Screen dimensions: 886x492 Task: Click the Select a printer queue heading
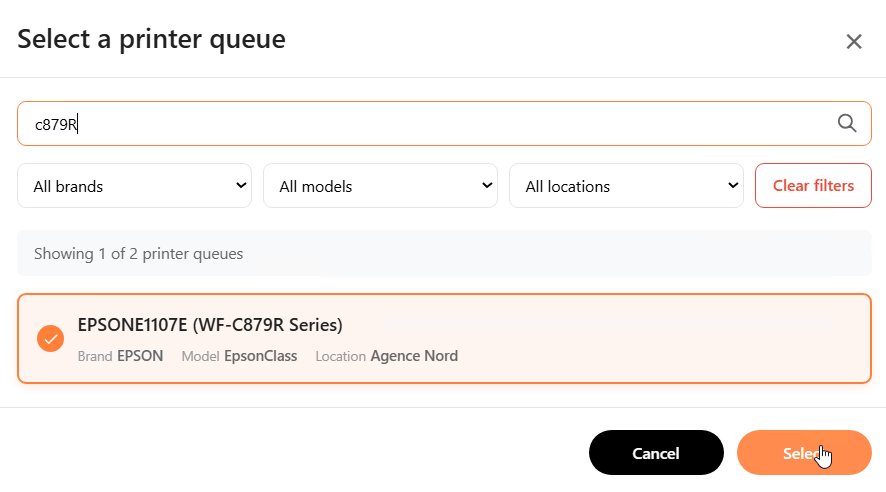[x=152, y=39]
